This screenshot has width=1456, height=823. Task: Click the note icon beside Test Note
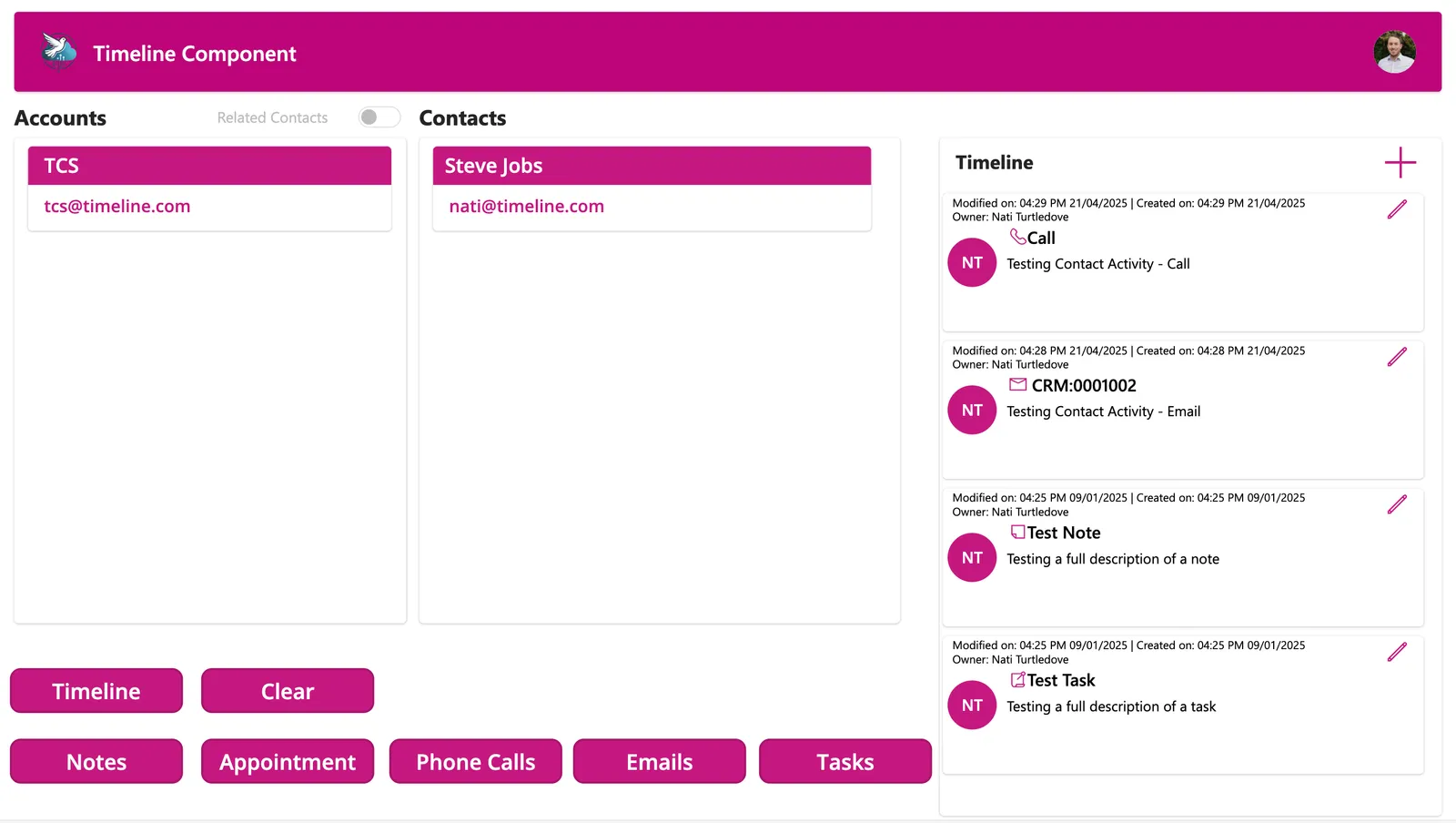click(x=1017, y=532)
